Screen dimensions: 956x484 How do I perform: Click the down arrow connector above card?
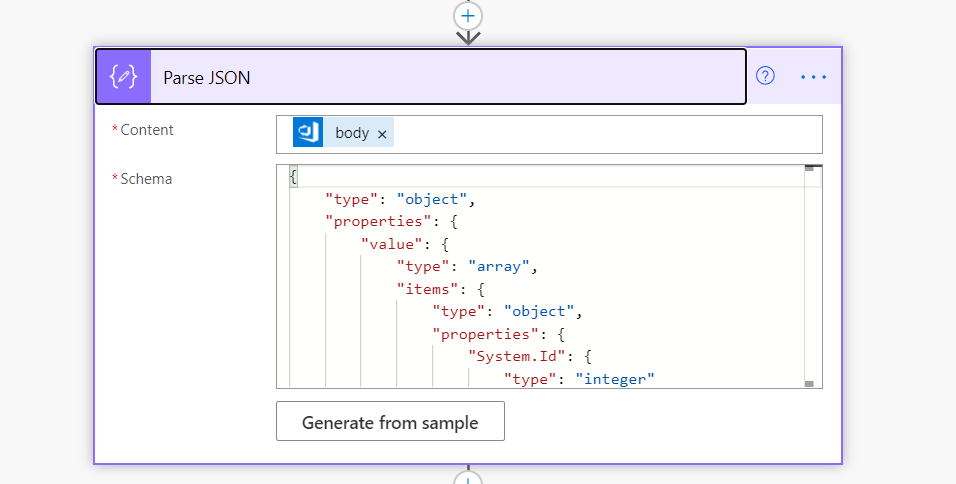[468, 38]
